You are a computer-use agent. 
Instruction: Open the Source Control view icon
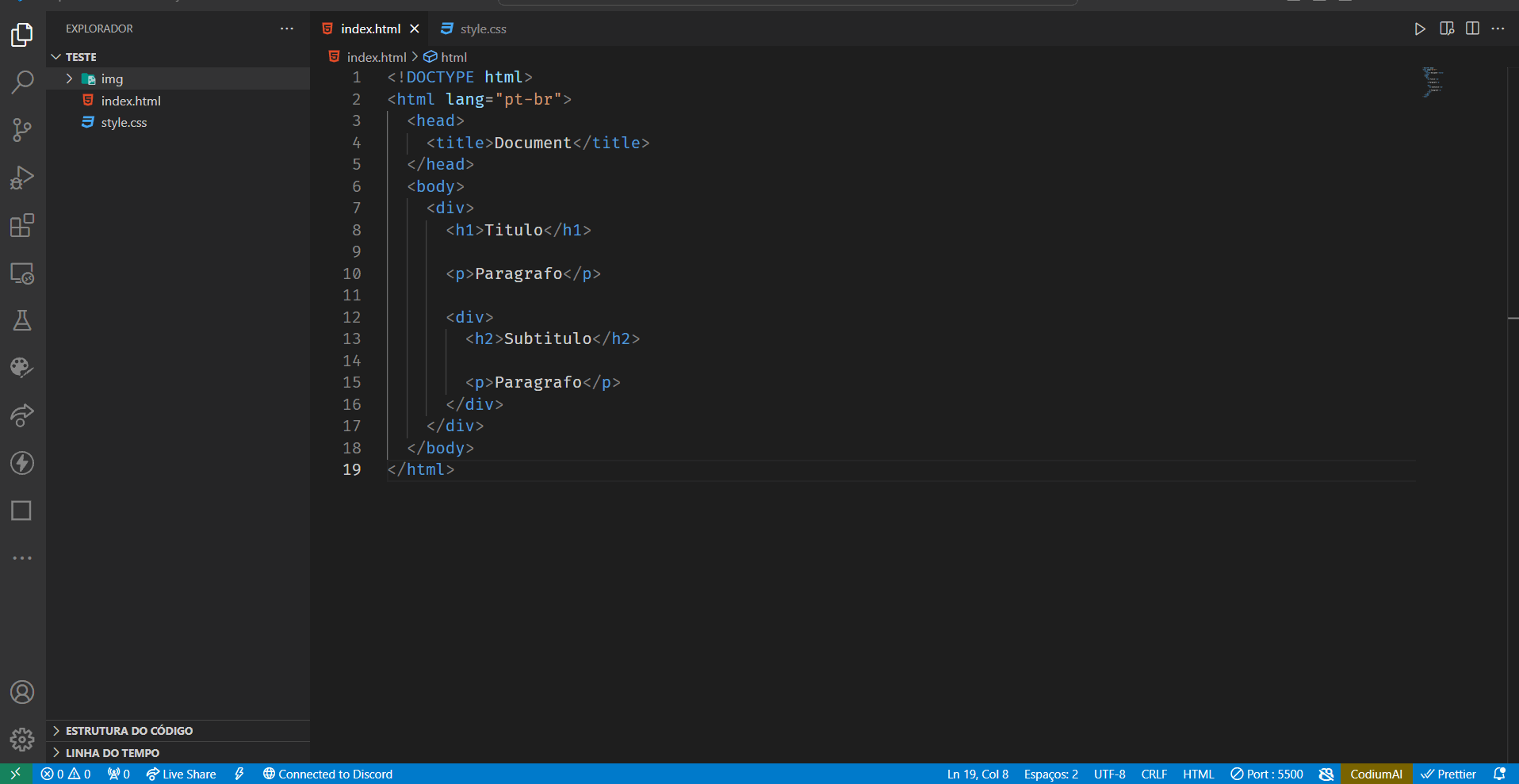pyautogui.click(x=22, y=130)
